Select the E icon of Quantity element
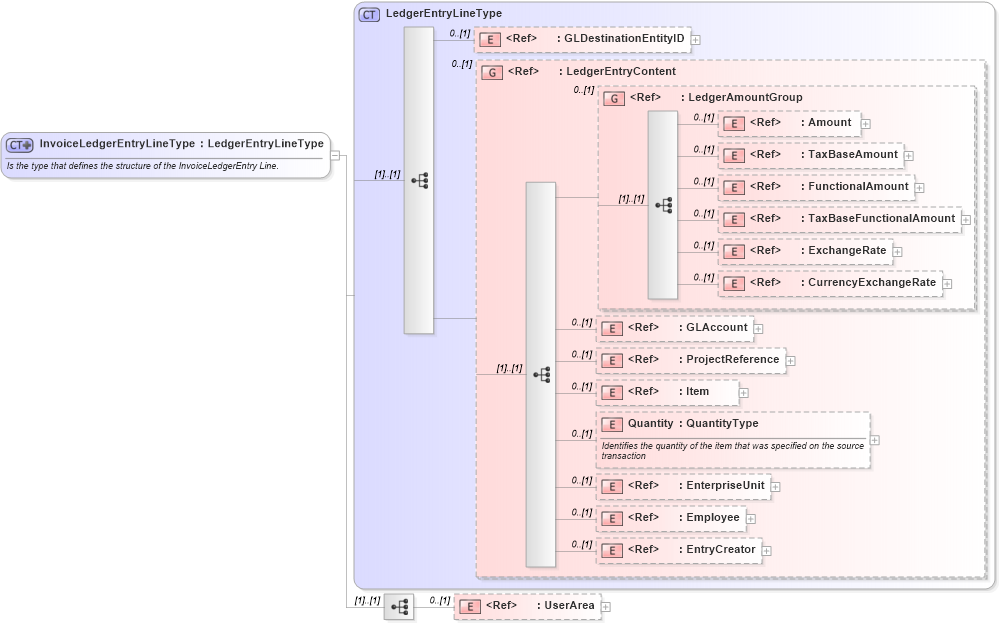Viewport: 1000px width, 624px height. [x=611, y=424]
